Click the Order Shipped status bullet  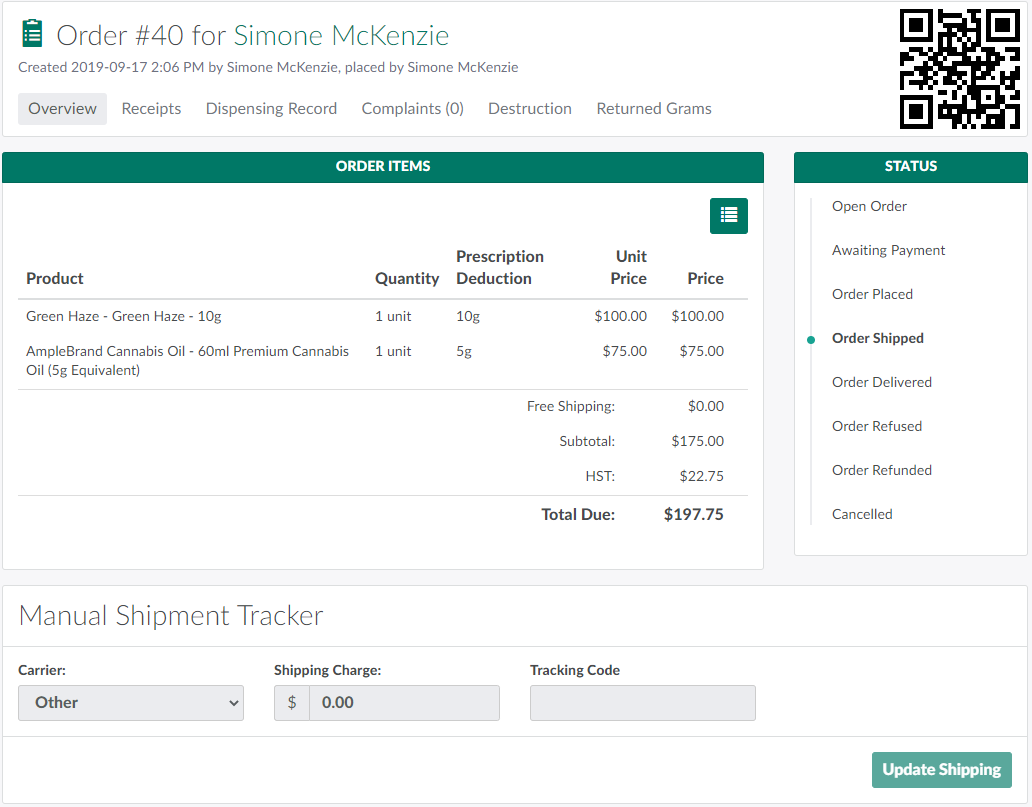(x=811, y=339)
